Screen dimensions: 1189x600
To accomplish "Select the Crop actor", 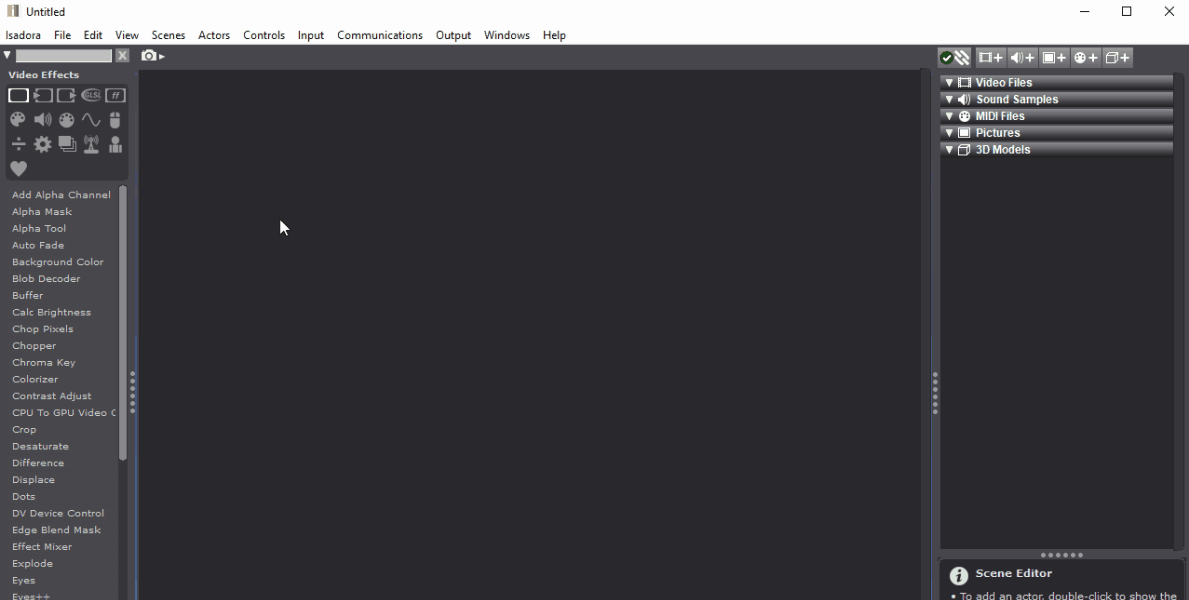I will (x=24, y=429).
